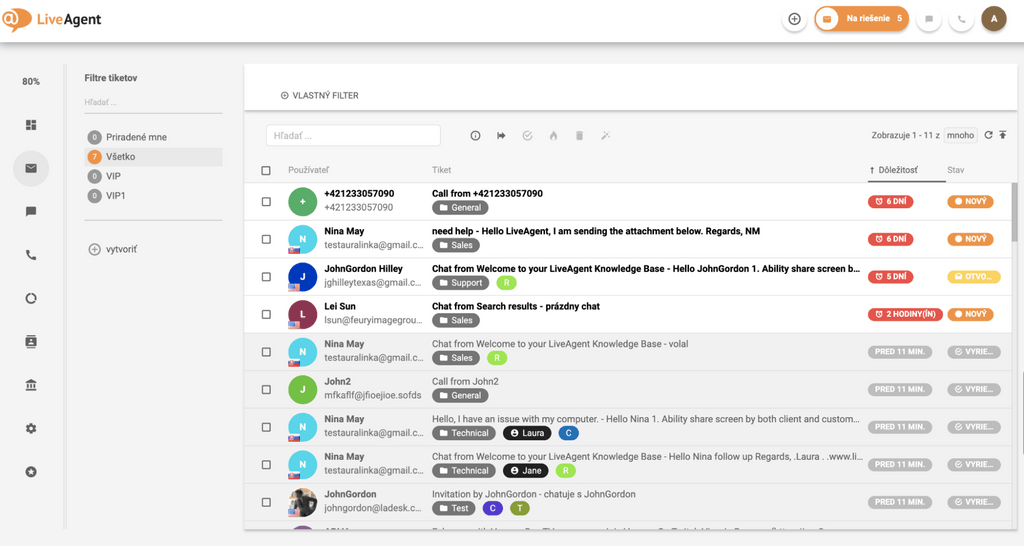Click the transfer arrow toolbar icon
The width and height of the screenshot is (1024, 546).
(x=501, y=136)
